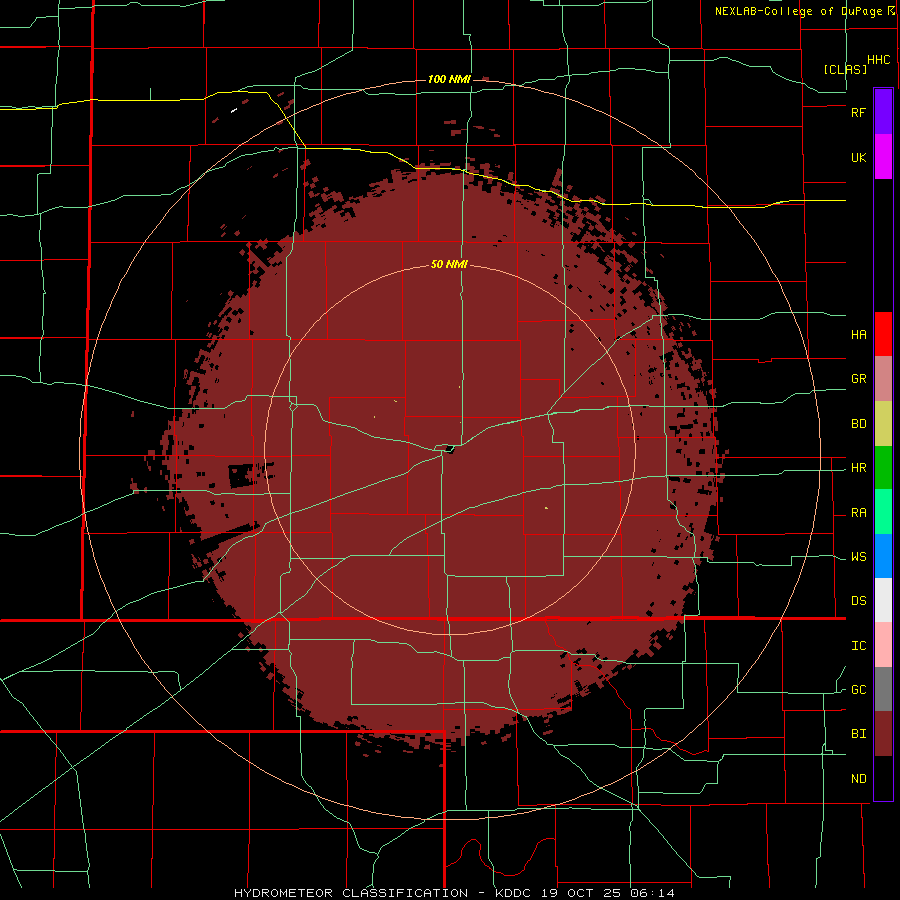Click the UK legend label
Viewport: 900px width, 900px height.
coord(859,158)
